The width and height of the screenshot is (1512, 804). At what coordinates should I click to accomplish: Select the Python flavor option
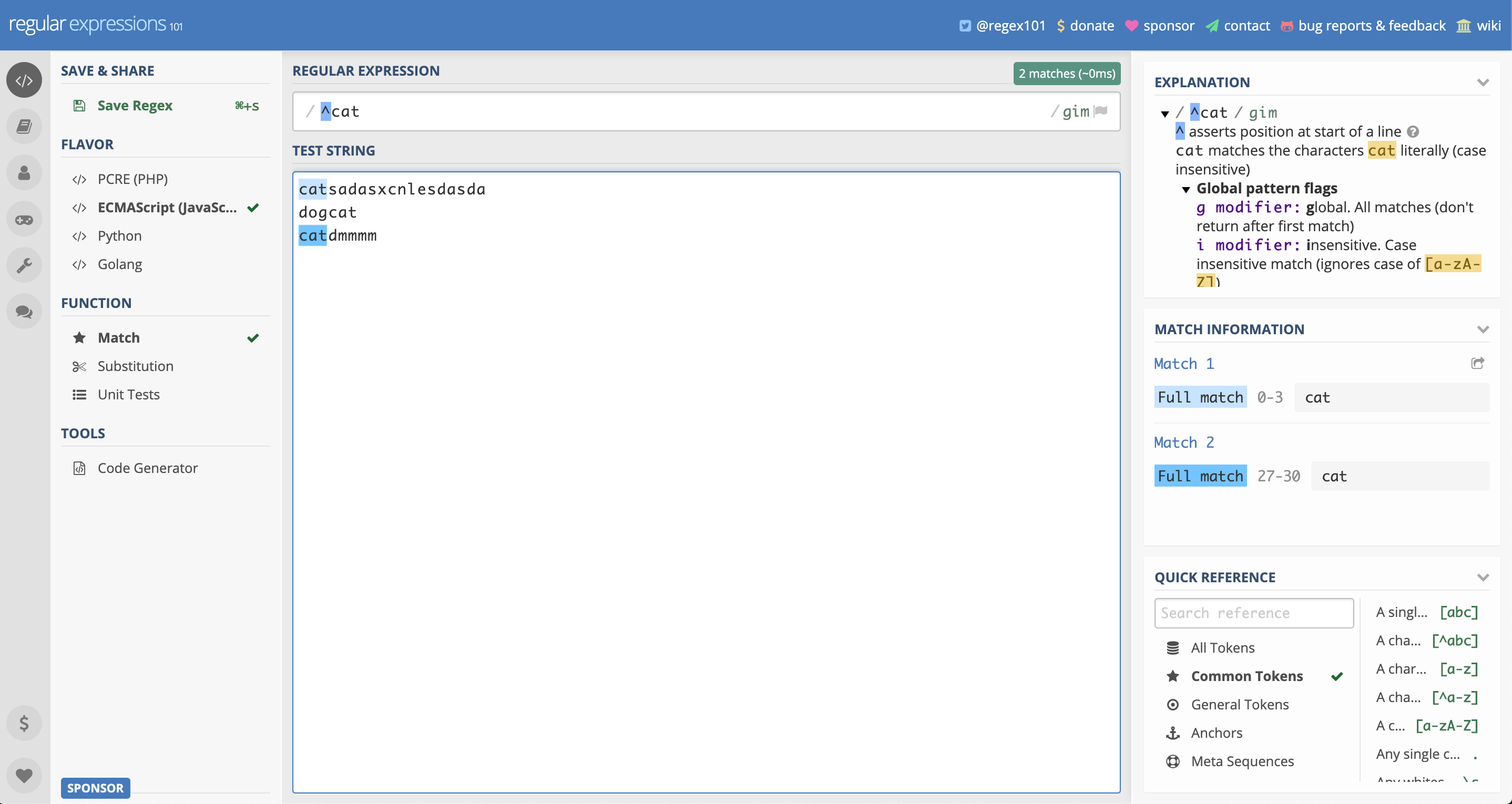[x=120, y=236]
